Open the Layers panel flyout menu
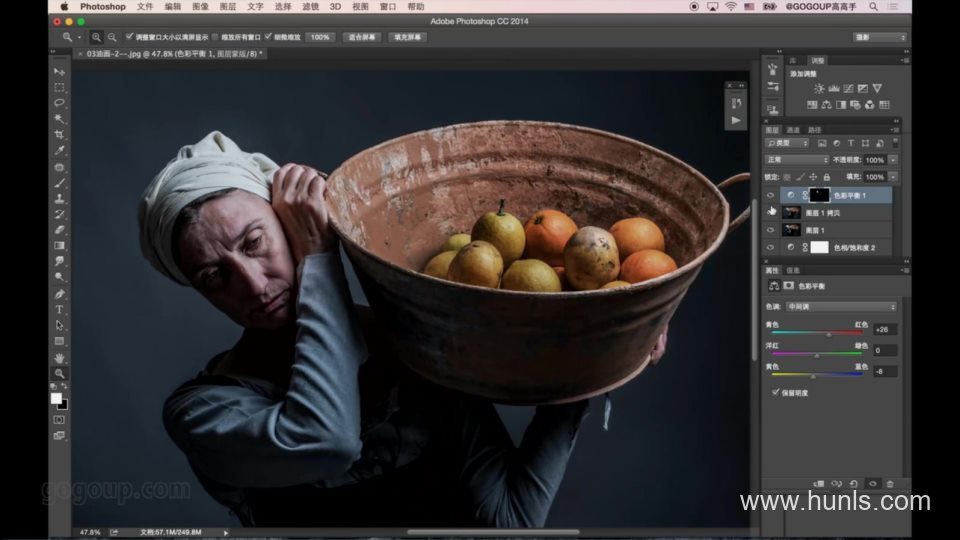960x540 pixels. click(895, 130)
